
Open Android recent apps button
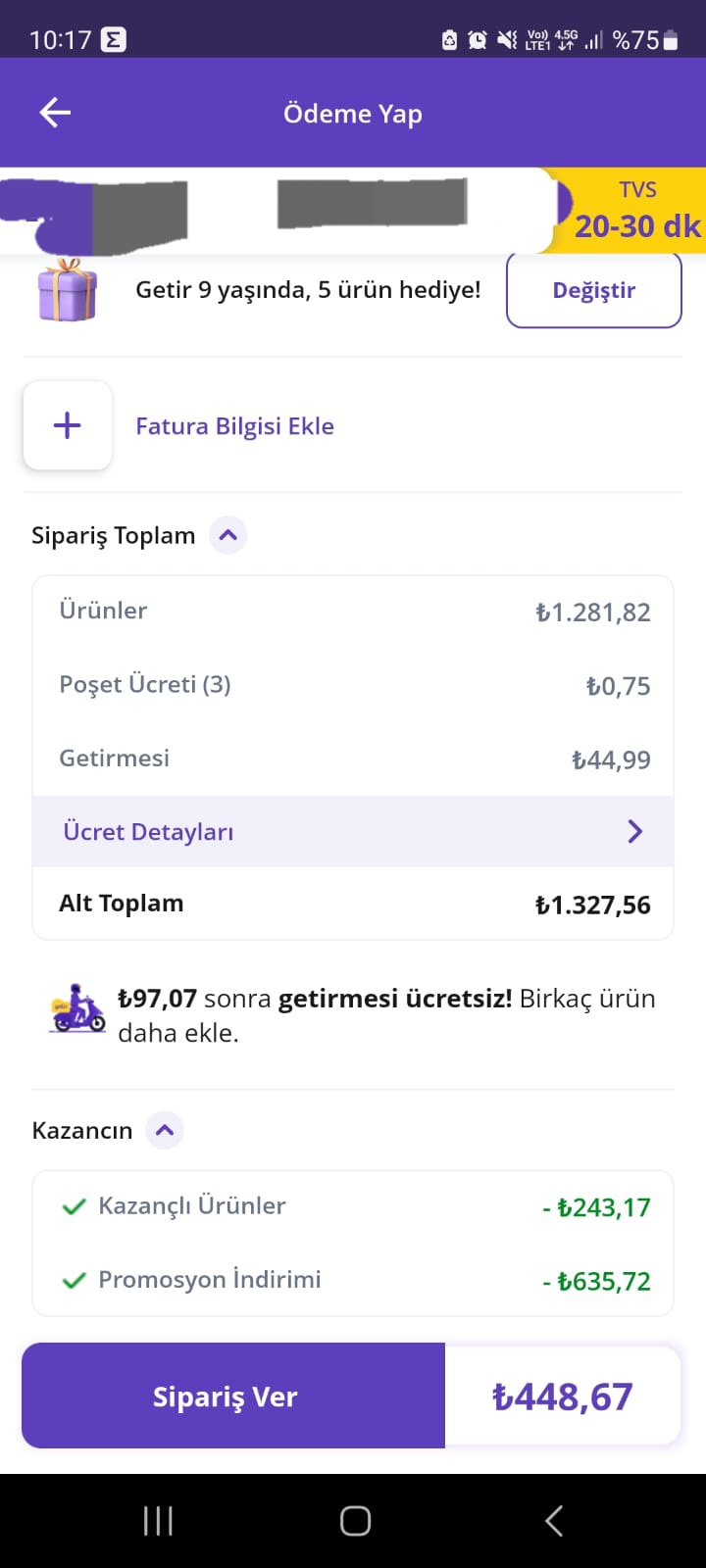click(x=158, y=1521)
